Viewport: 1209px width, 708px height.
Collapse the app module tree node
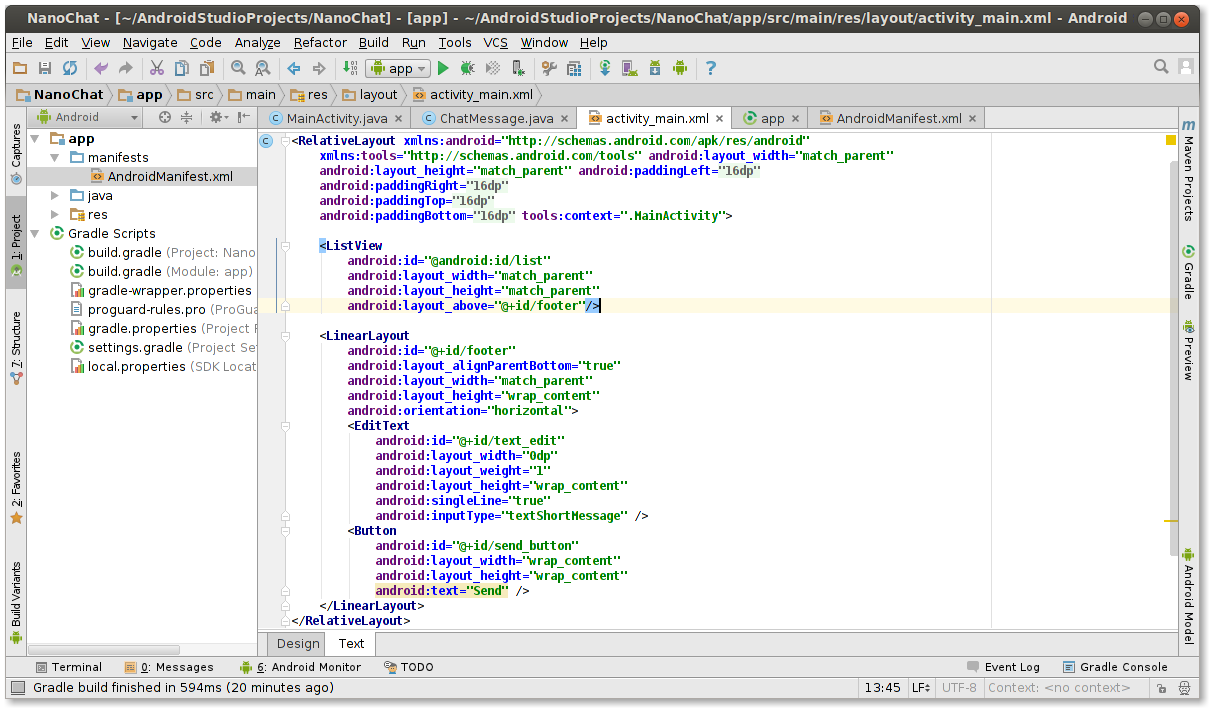pyautogui.click(x=36, y=139)
